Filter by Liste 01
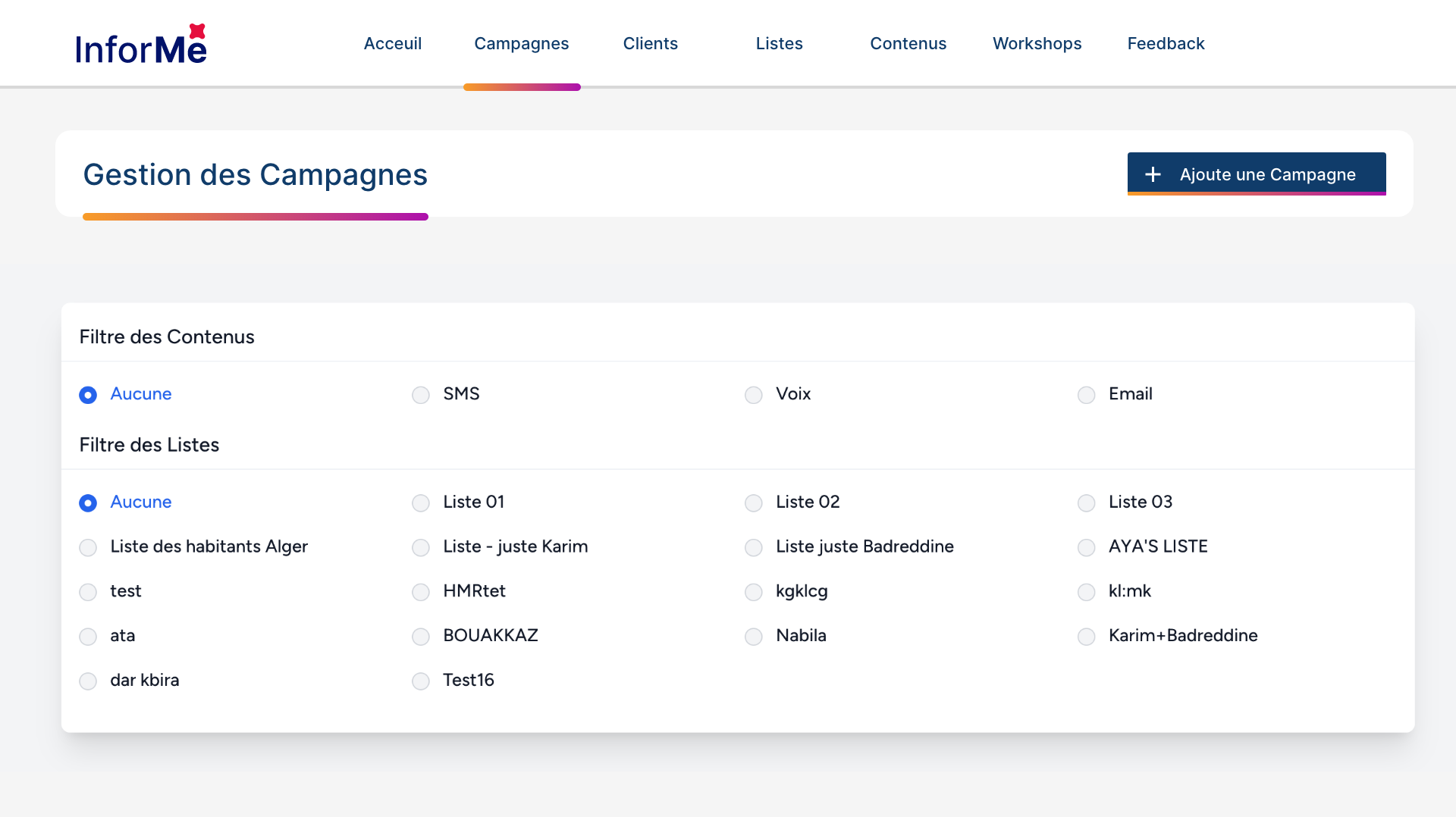This screenshot has height=817, width=1456. click(421, 503)
